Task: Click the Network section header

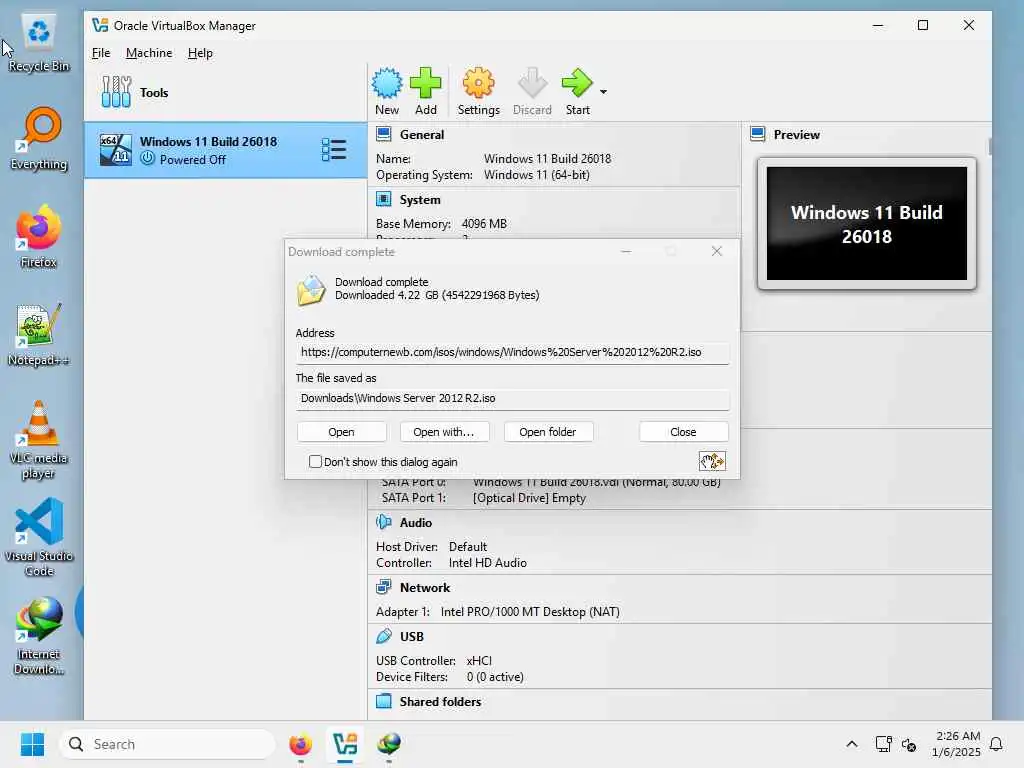Action: click(x=424, y=588)
